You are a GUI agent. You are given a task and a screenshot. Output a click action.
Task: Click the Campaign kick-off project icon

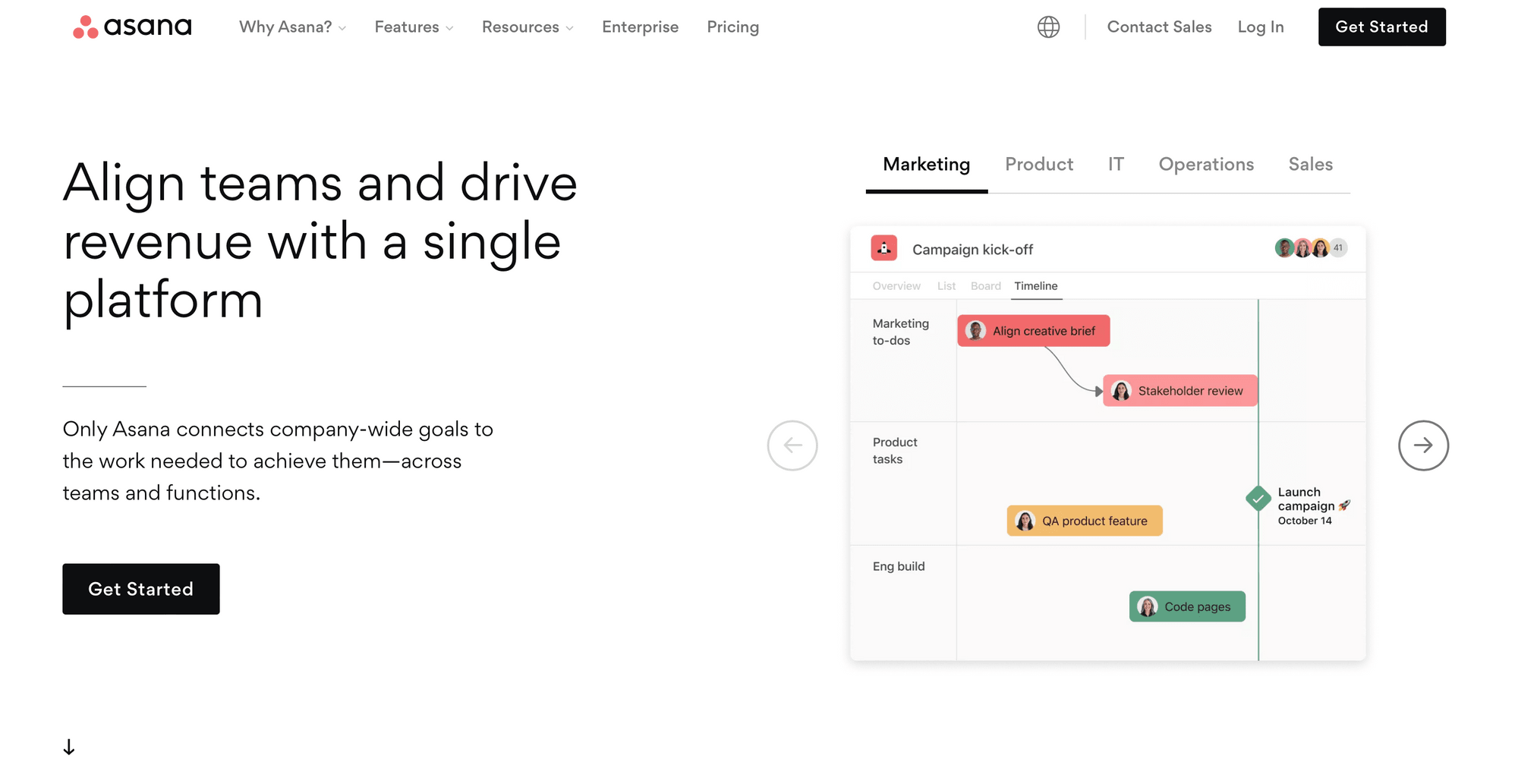tap(884, 248)
